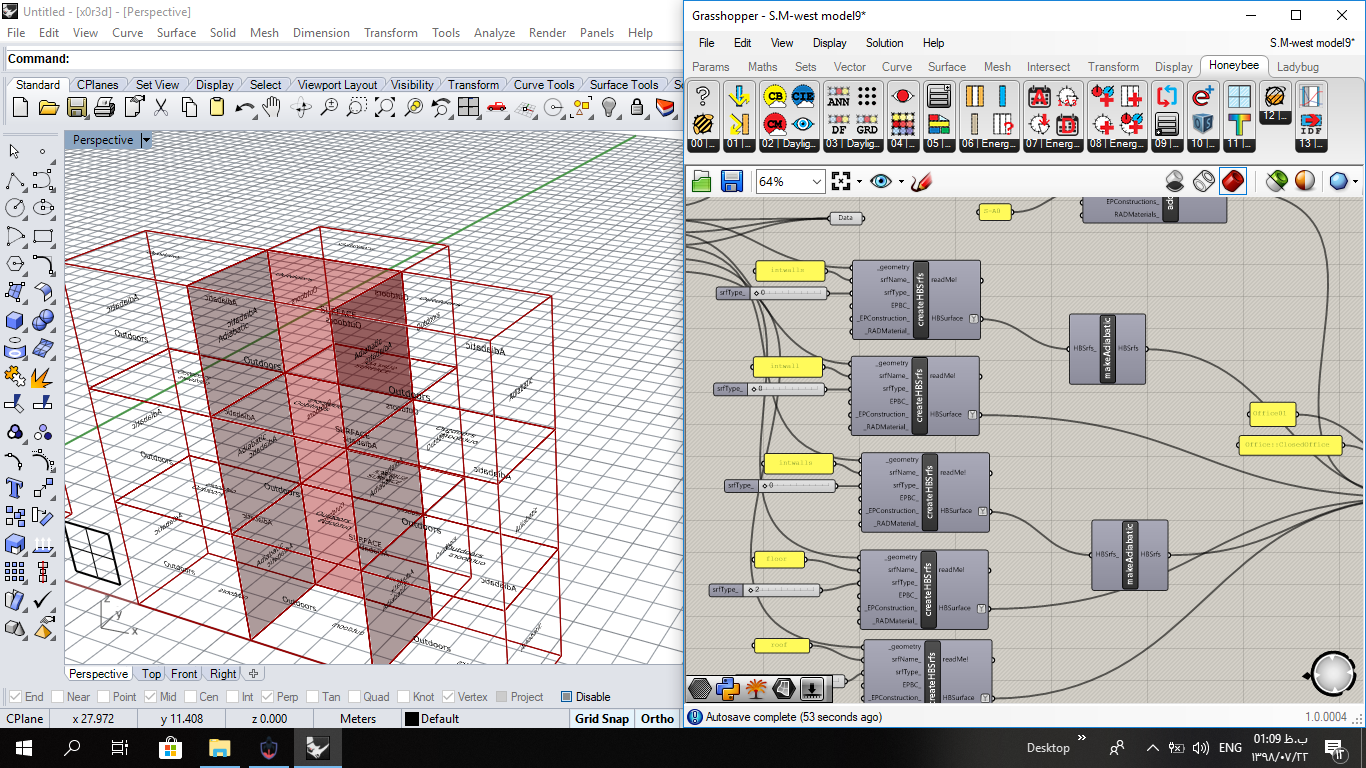Image resolution: width=1366 pixels, height=768 pixels.
Task: Click into the Rhino Command input field
Action: click(x=376, y=59)
